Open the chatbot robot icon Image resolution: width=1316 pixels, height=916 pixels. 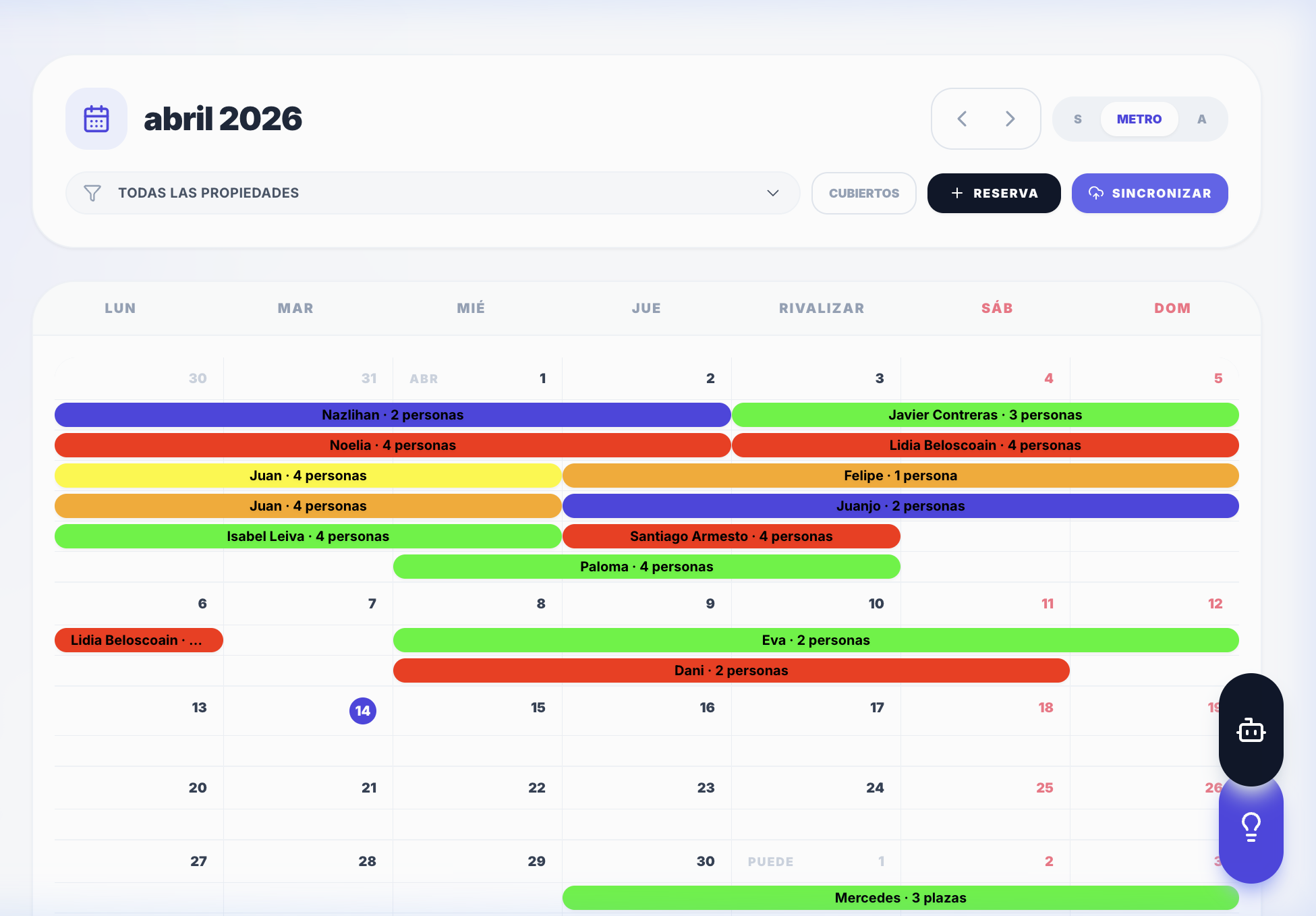point(1251,731)
